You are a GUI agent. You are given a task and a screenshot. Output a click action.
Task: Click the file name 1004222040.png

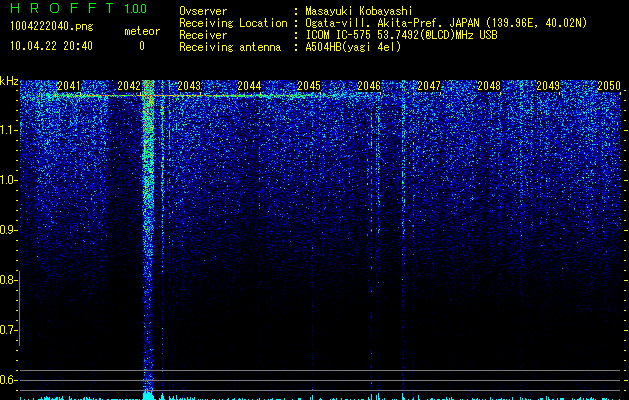[x=52, y=27]
